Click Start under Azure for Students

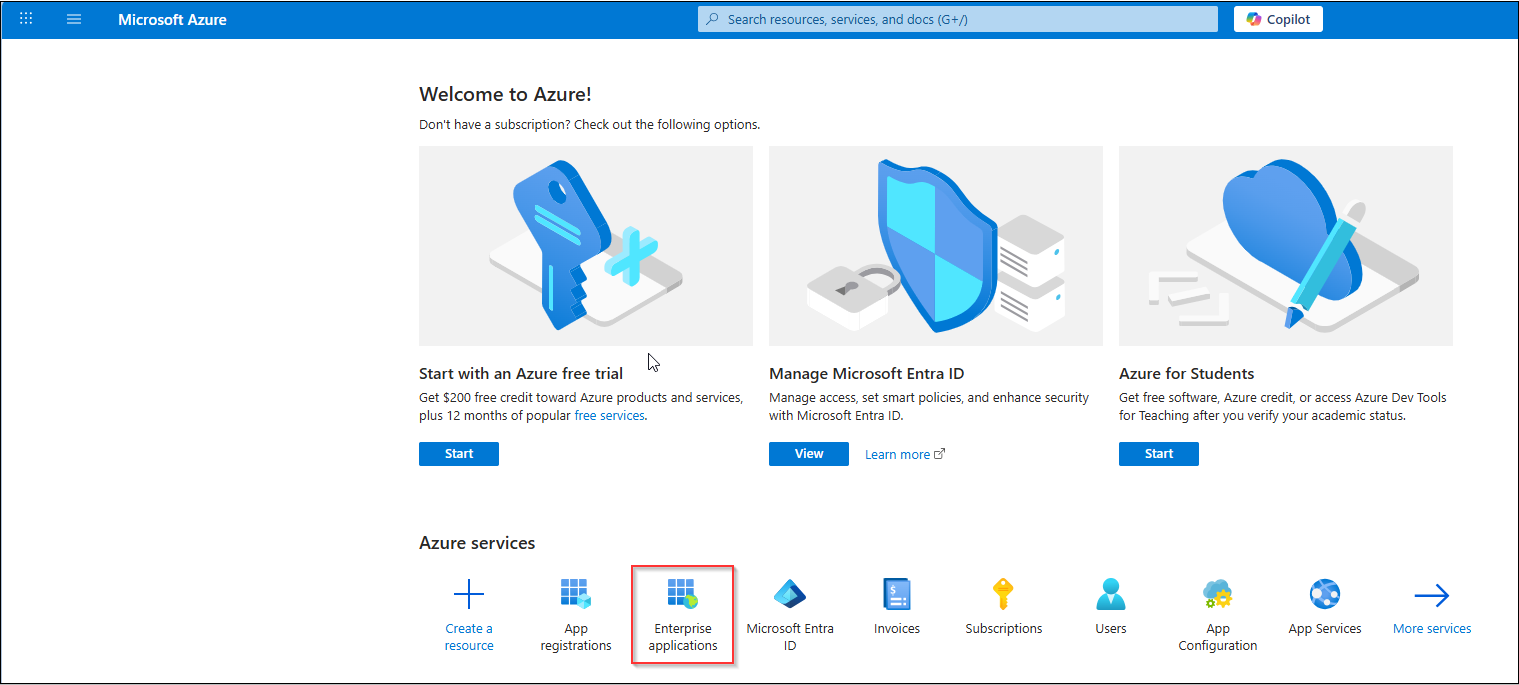[1159, 454]
